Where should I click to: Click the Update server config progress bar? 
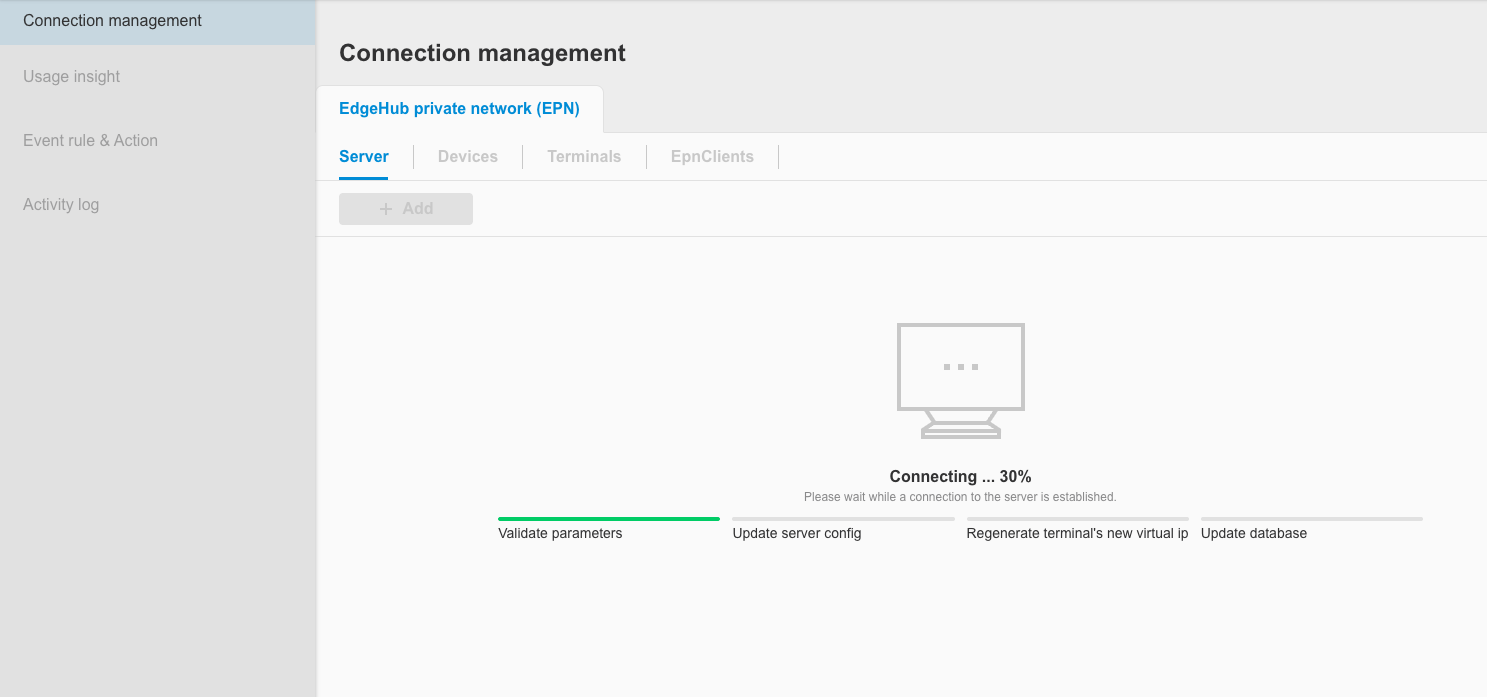click(842, 519)
